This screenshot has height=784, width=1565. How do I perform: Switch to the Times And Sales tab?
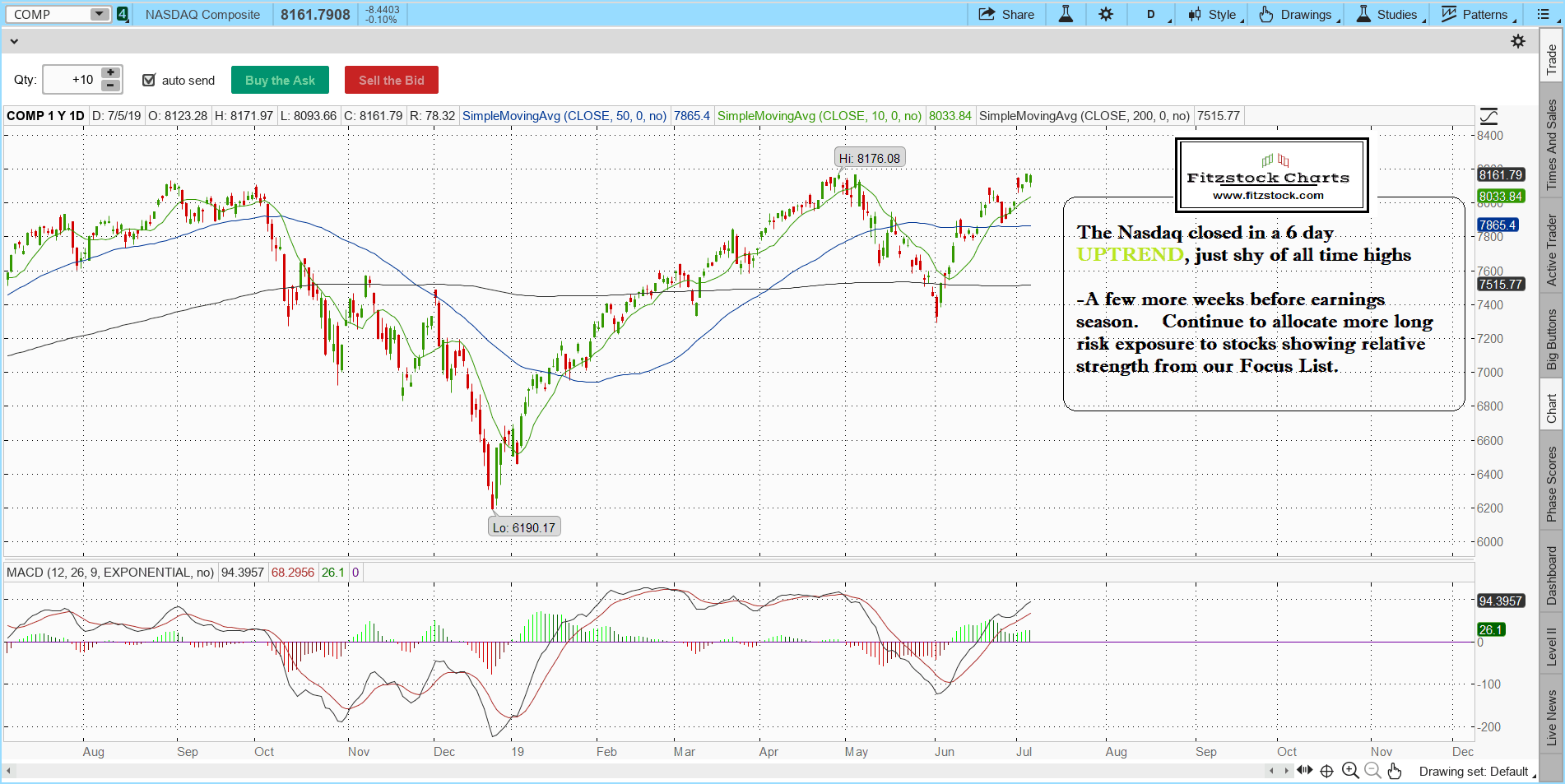1552,145
